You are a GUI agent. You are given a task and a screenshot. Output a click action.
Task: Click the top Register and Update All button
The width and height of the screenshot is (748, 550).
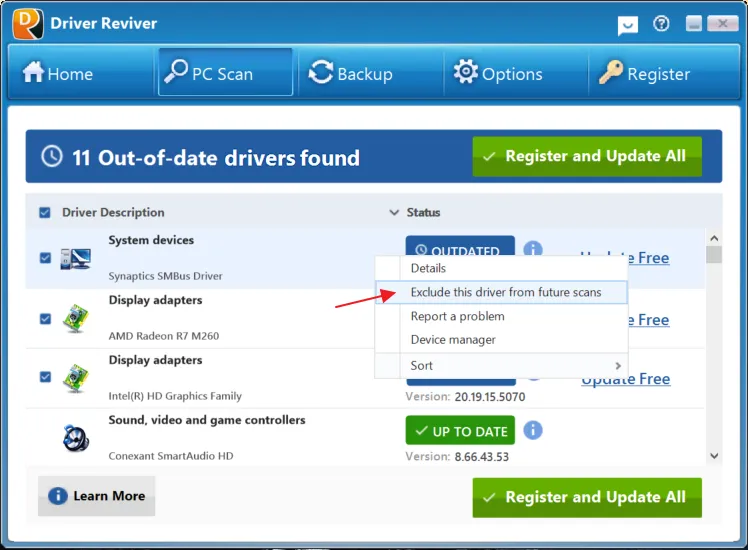tap(587, 156)
